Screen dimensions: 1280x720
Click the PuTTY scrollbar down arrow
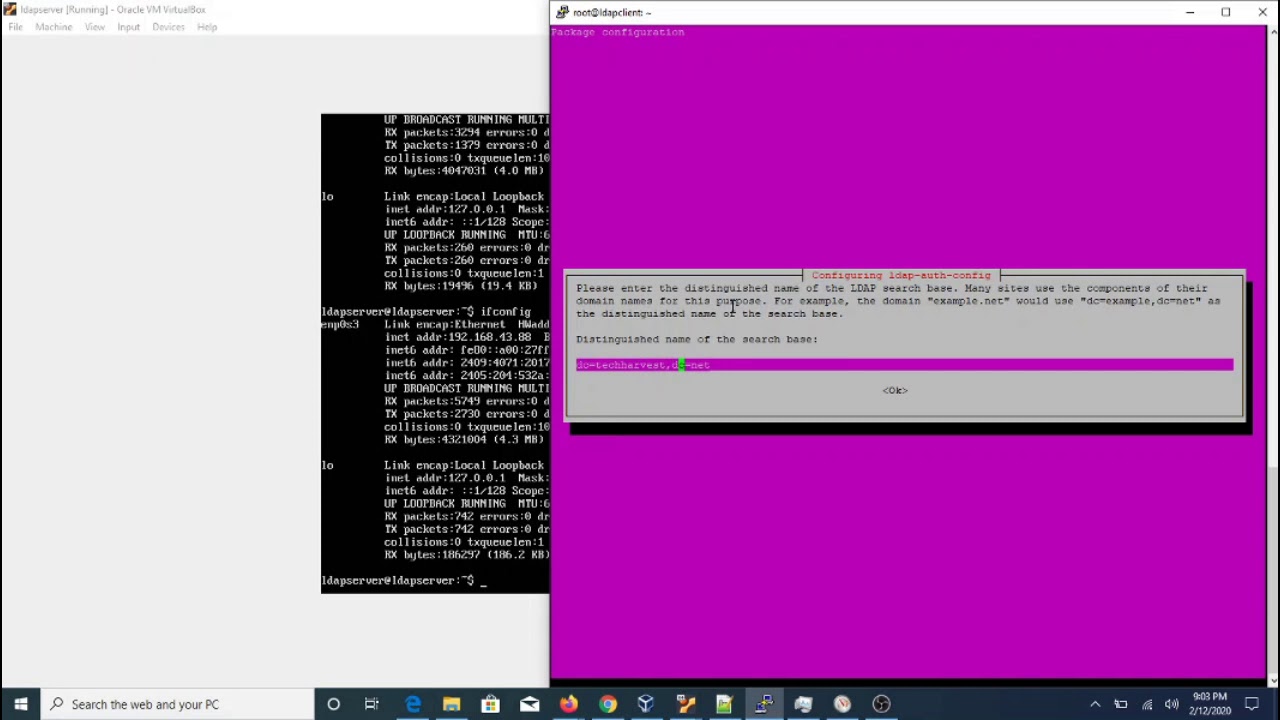pos(1273,680)
